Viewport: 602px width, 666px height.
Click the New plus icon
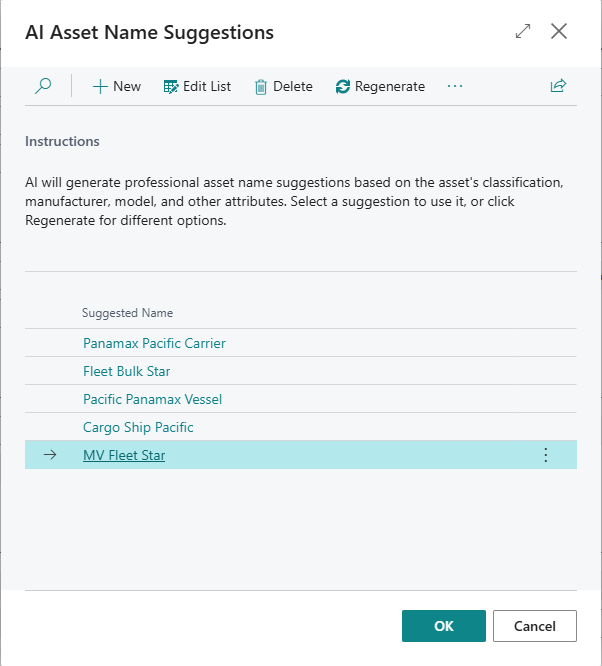point(100,86)
